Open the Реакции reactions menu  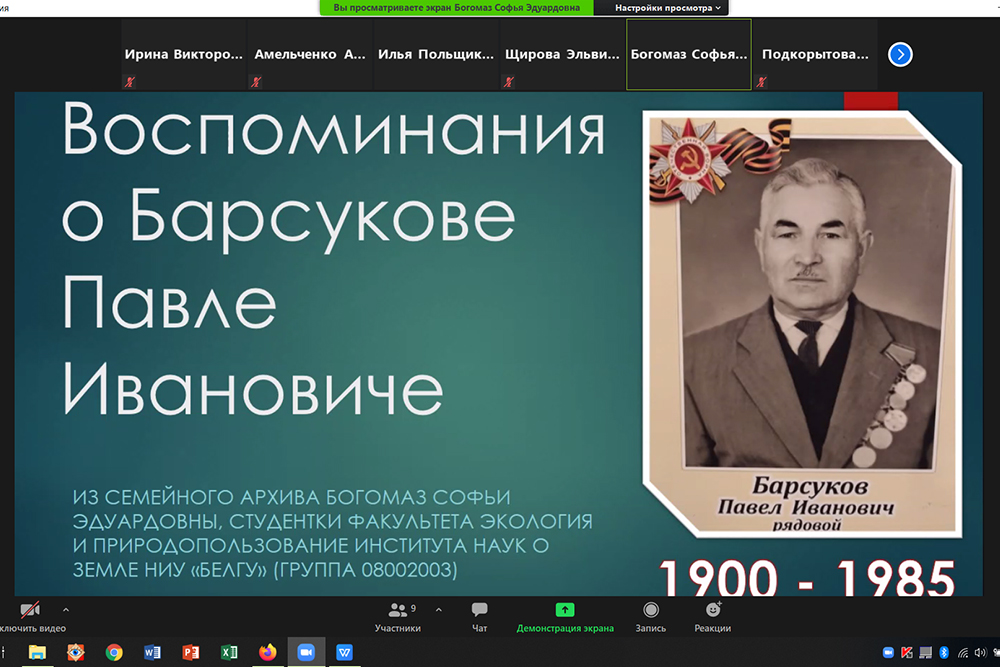713,616
